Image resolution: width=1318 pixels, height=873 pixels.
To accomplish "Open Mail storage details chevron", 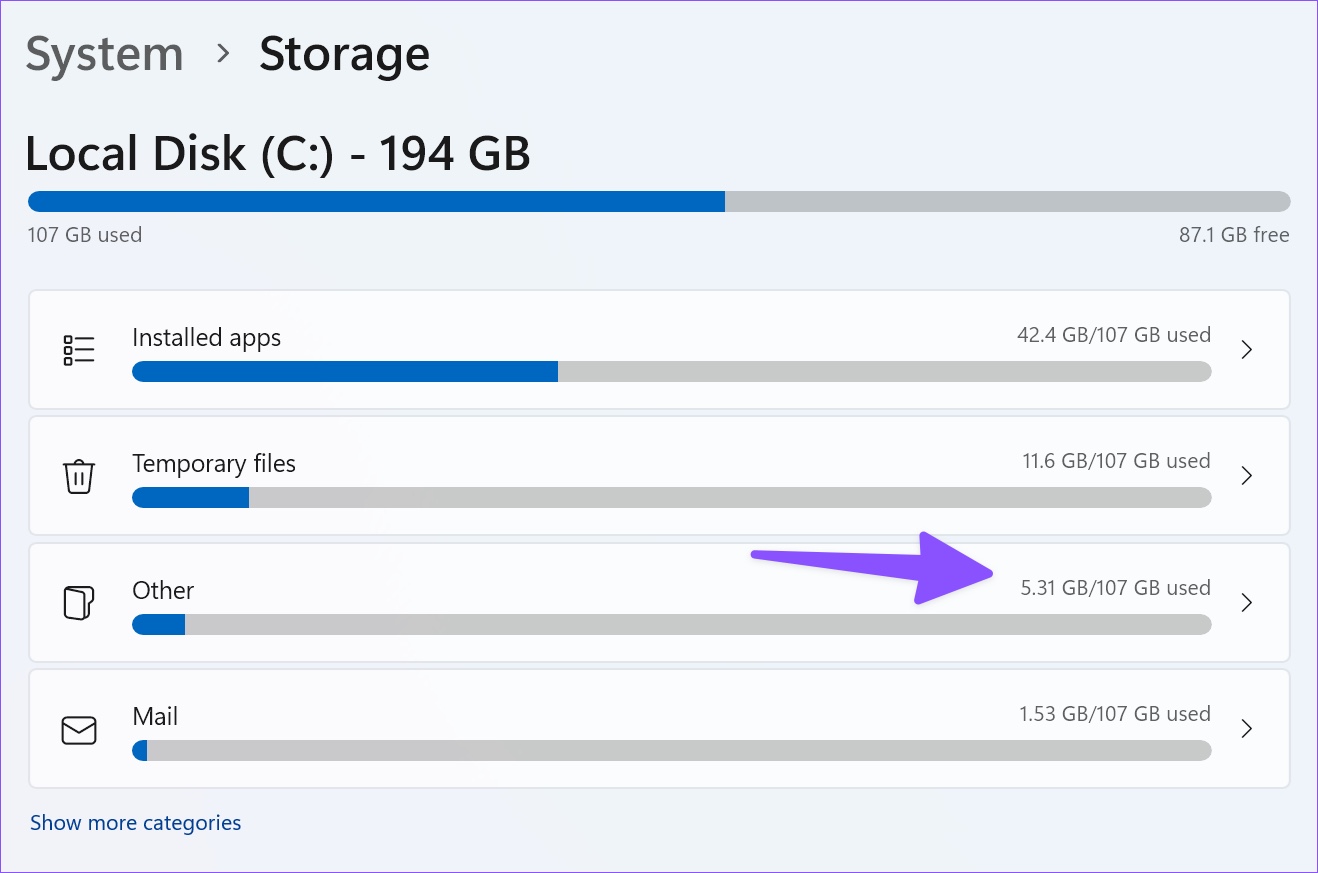I will [1247, 729].
